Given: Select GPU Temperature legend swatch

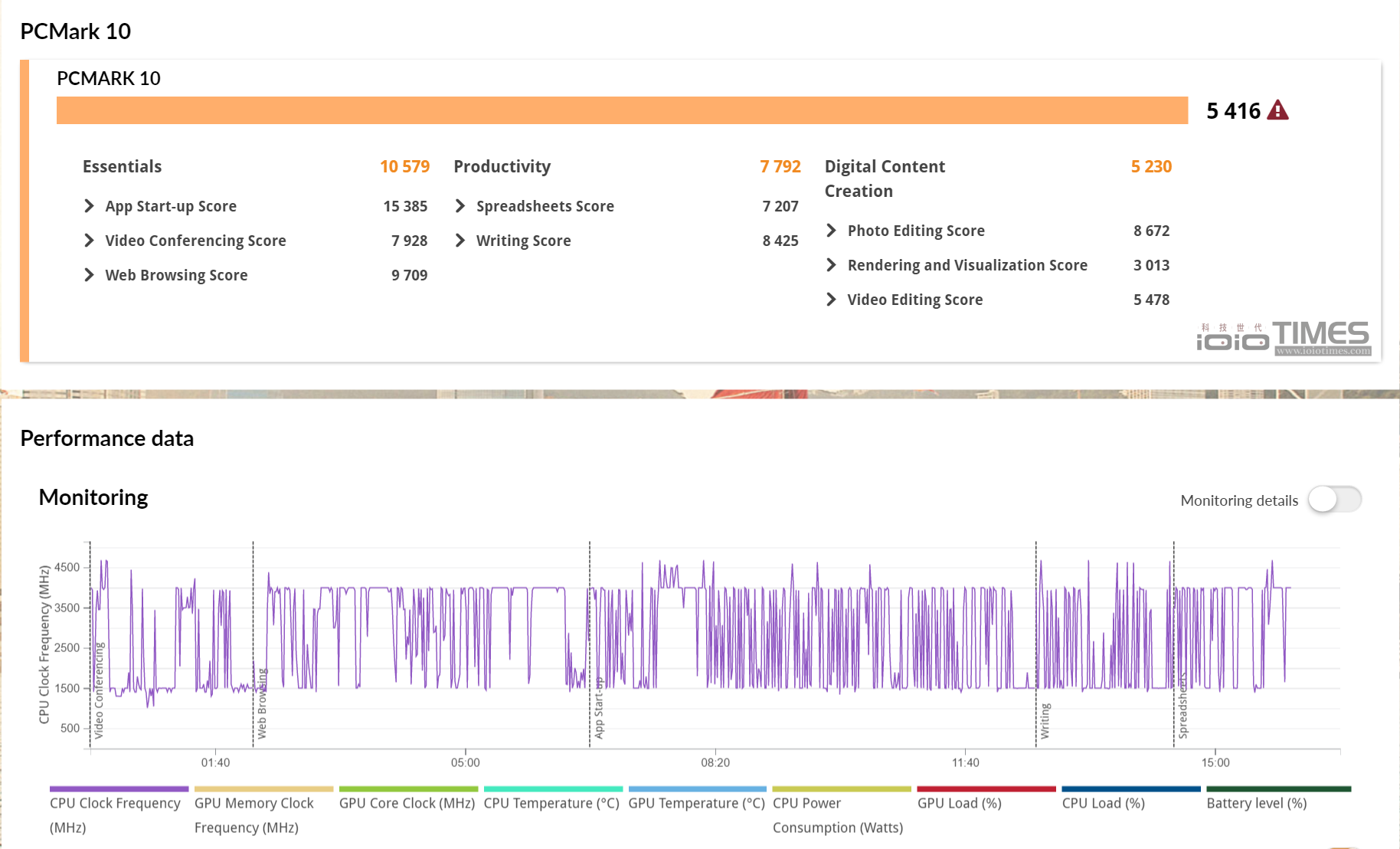Looking at the screenshot, I should pyautogui.click(x=697, y=788).
